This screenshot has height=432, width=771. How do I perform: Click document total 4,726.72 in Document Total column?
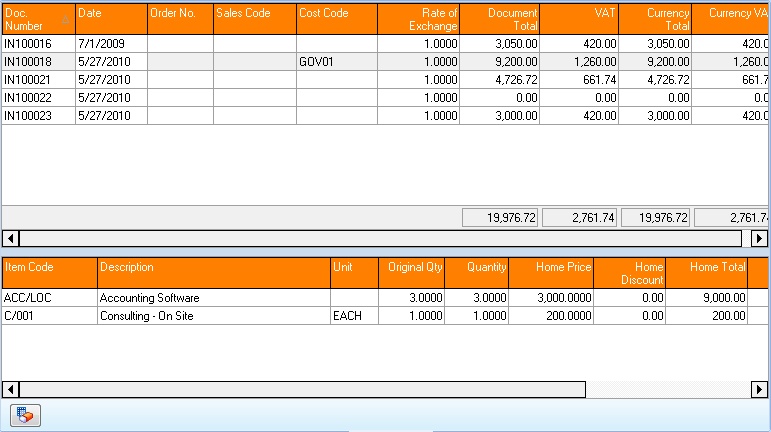click(516, 80)
